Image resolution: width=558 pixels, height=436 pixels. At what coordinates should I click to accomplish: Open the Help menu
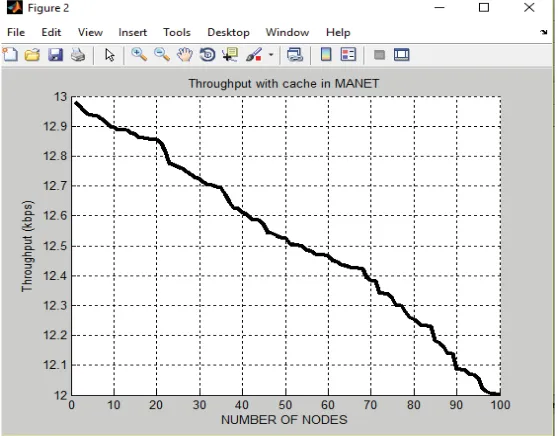(338, 33)
